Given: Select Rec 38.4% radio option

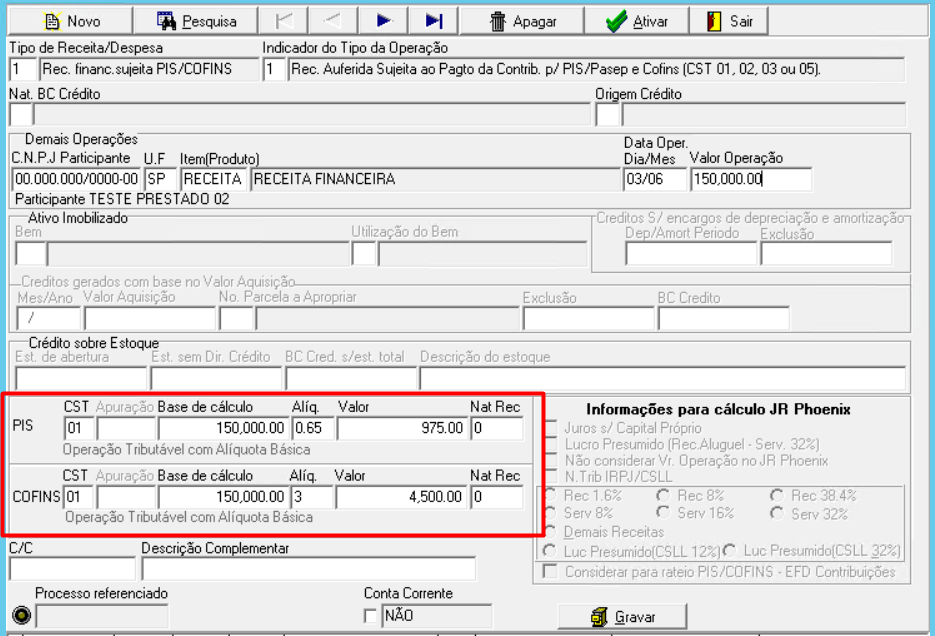Looking at the screenshot, I should tap(776, 495).
